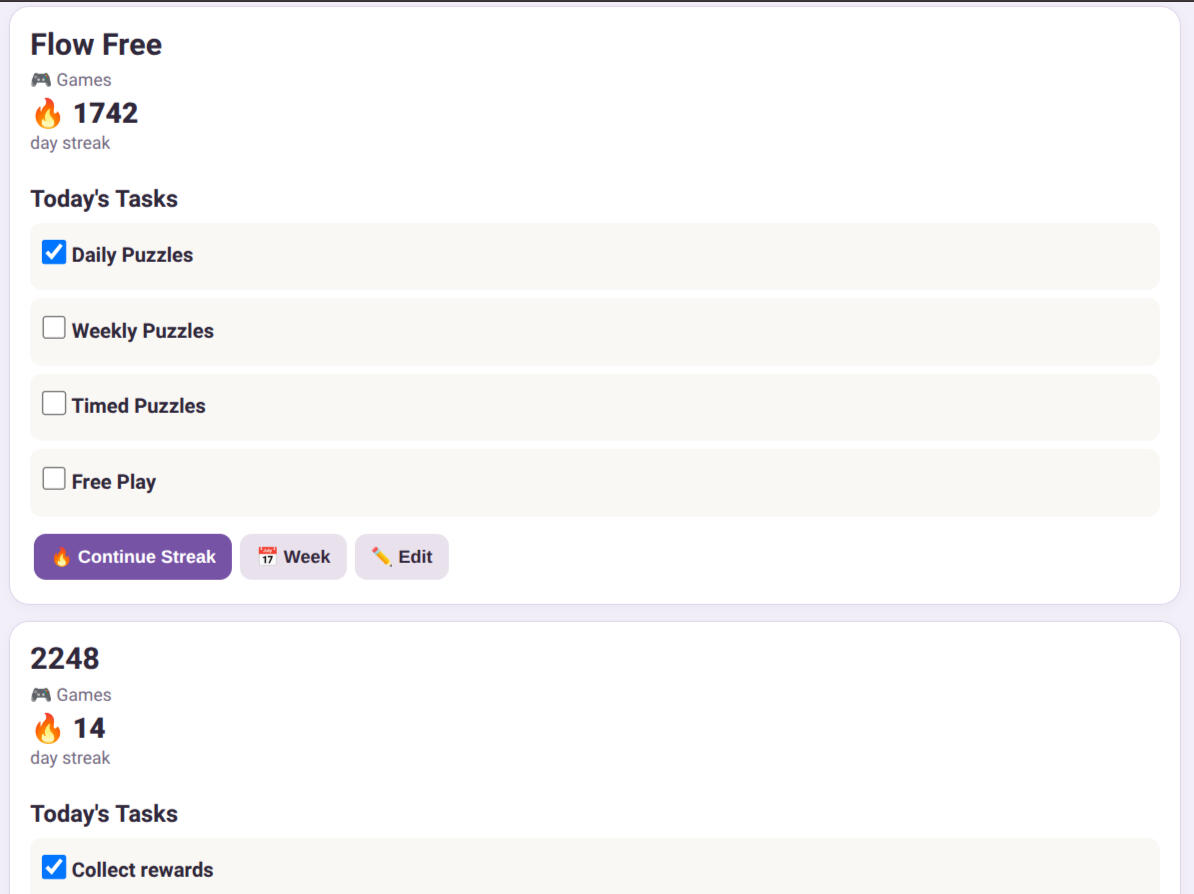The height and width of the screenshot is (894, 1194).
Task: Edit the Flow Free habit
Action: click(x=401, y=557)
